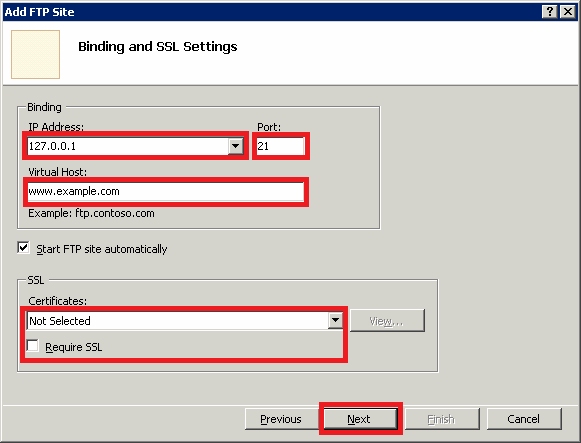Click the Port number field
The width and height of the screenshot is (581, 443).
pyautogui.click(x=280, y=146)
